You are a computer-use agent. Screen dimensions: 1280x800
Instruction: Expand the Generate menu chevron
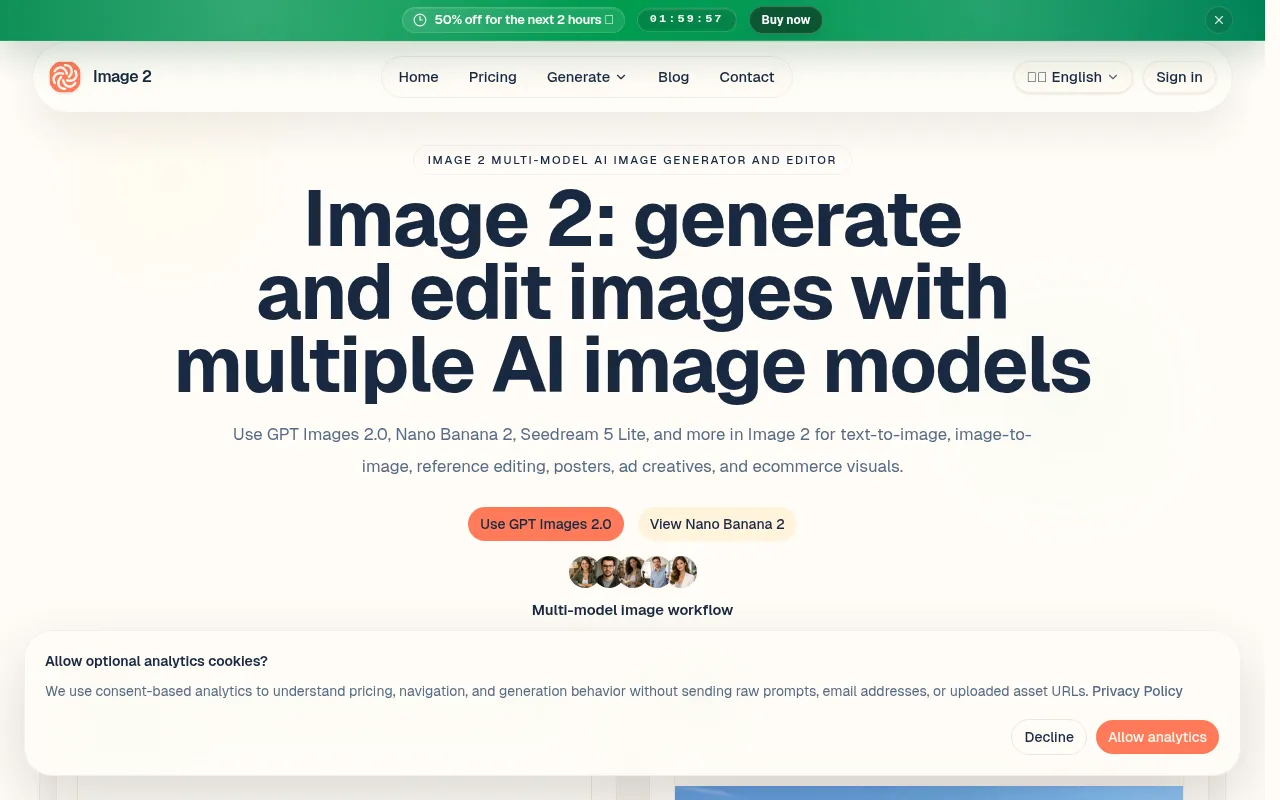tap(621, 77)
